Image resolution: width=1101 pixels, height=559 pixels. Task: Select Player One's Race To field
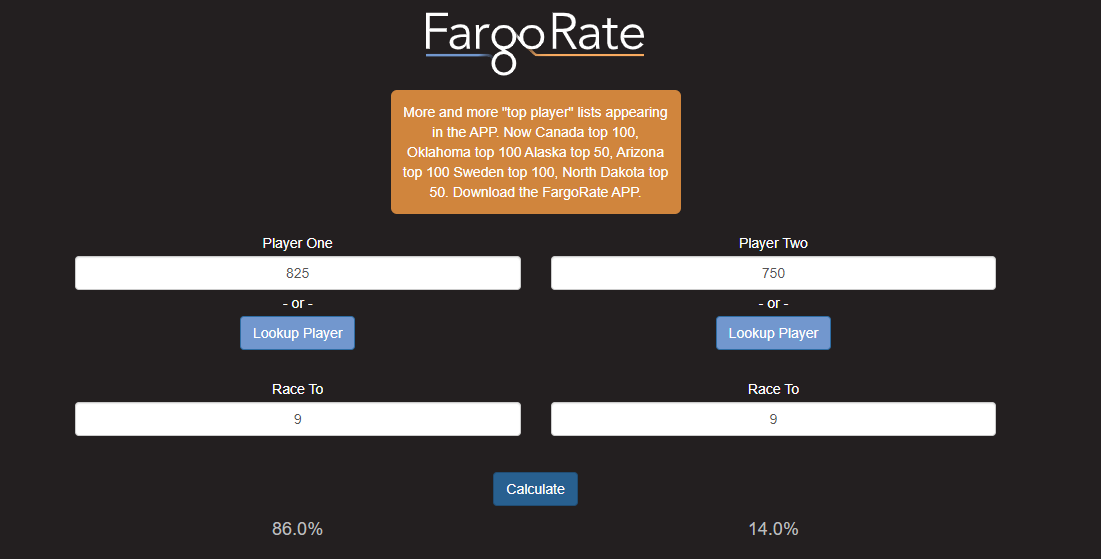pos(297,419)
